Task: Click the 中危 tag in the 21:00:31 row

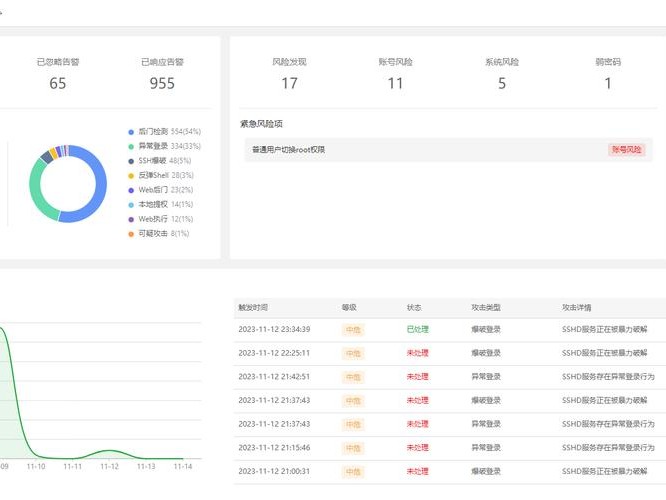Action: tap(353, 472)
